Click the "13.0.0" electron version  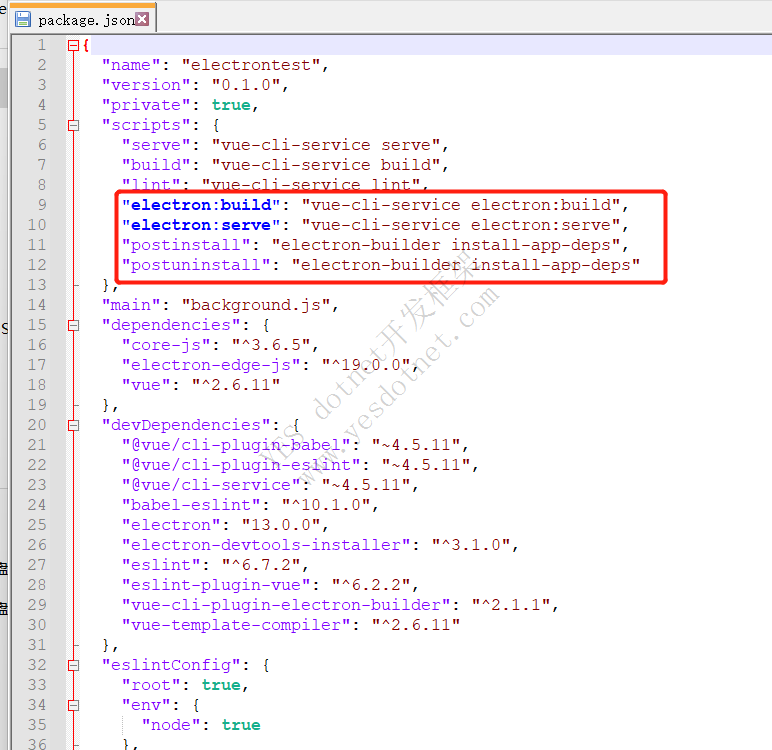pyautogui.click(x=281, y=525)
